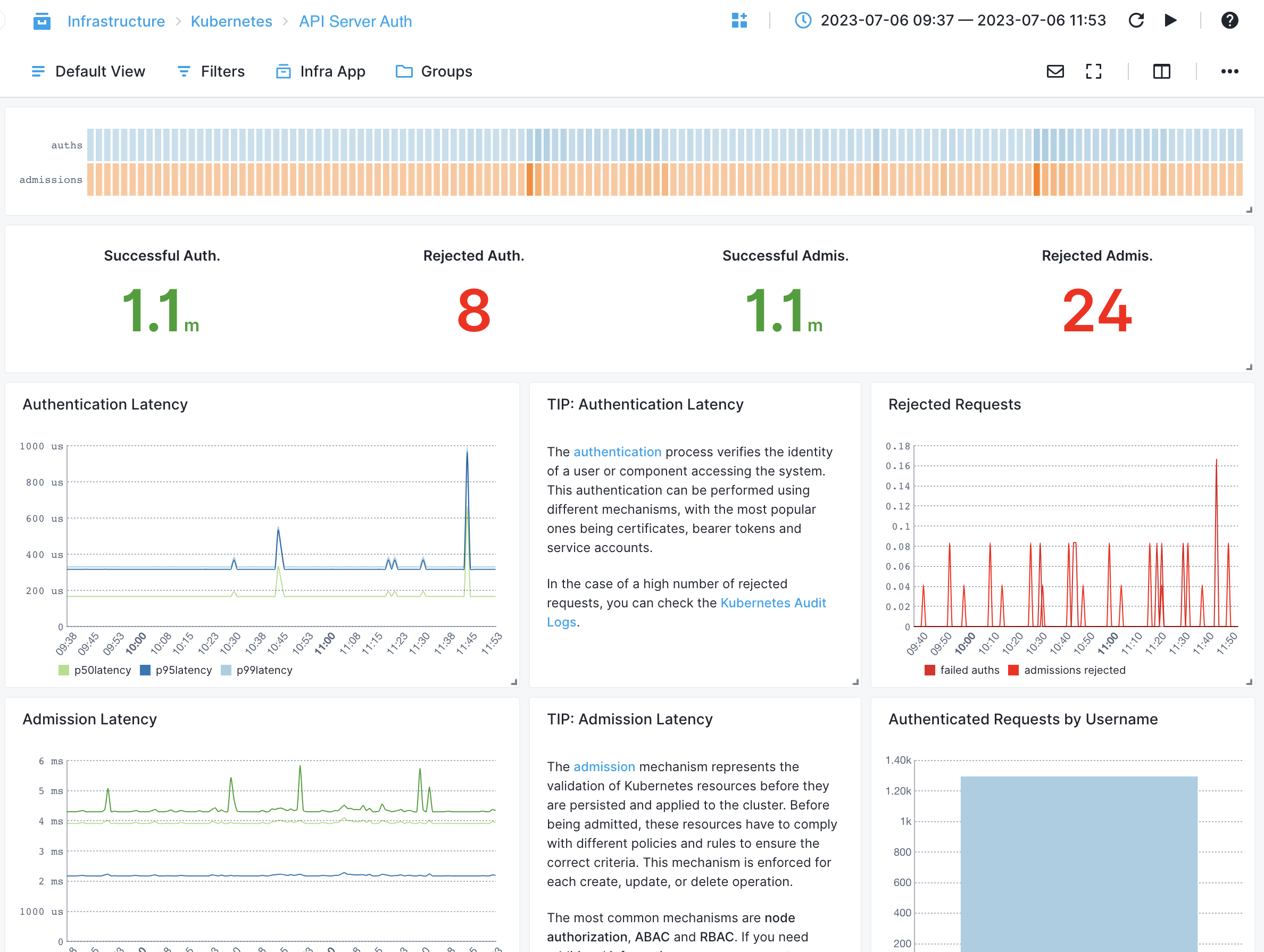Click the Rejected Requests panel title
The height and width of the screenshot is (952, 1264).
pos(954,405)
